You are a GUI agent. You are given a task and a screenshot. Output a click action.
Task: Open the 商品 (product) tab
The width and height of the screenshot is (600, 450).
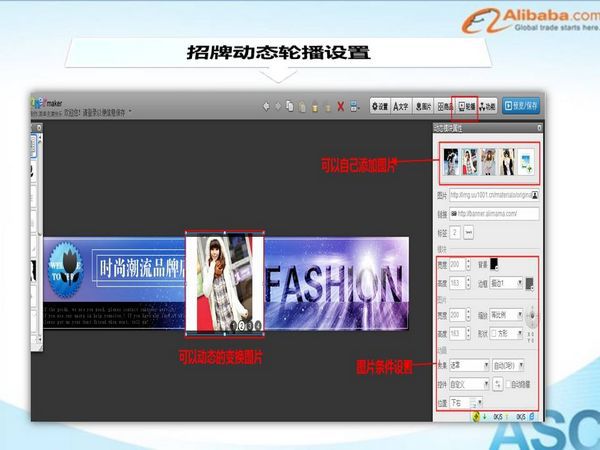click(x=444, y=106)
